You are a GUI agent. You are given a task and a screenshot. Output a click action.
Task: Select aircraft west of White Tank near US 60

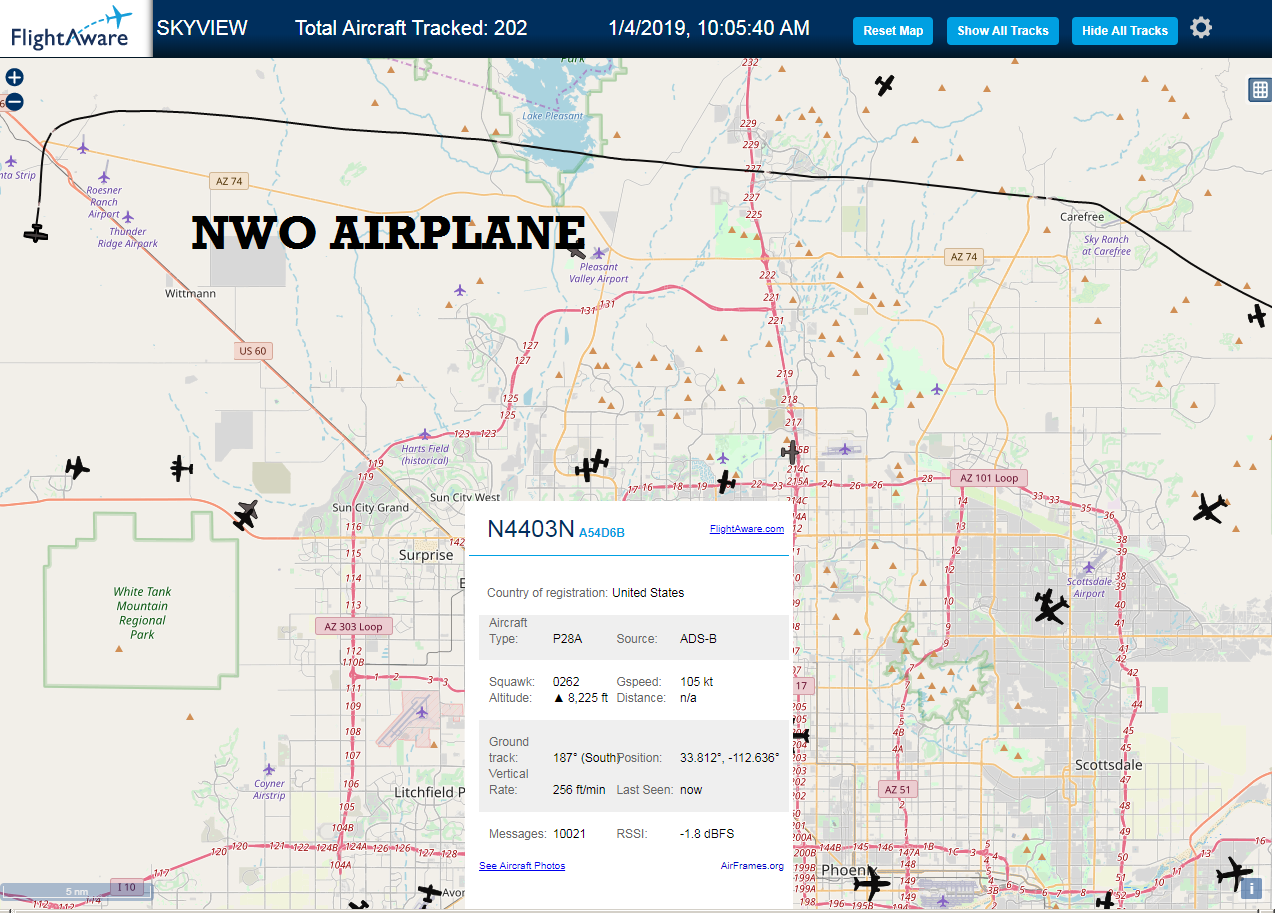point(77,467)
